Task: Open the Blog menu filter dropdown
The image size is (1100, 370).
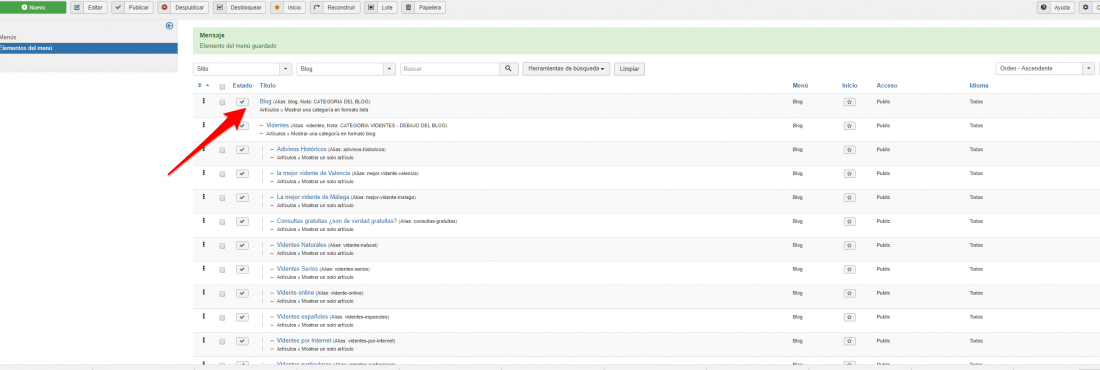Action: click(347, 69)
